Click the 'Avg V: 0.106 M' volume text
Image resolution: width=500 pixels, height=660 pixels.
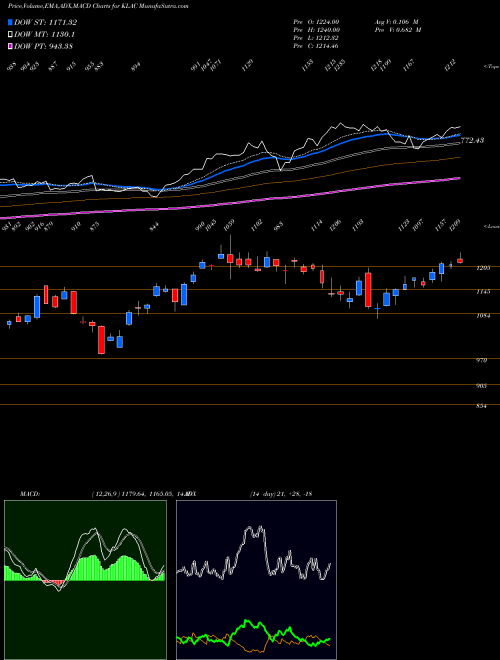396,21
